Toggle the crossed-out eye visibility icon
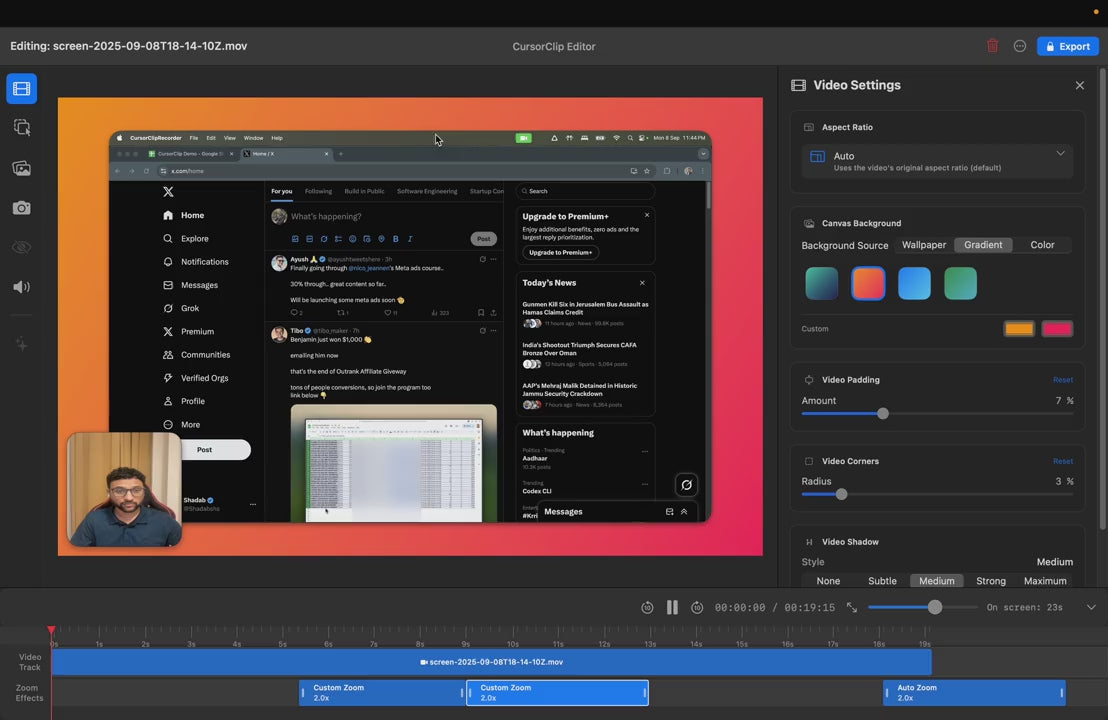Image resolution: width=1108 pixels, height=720 pixels. [21, 247]
